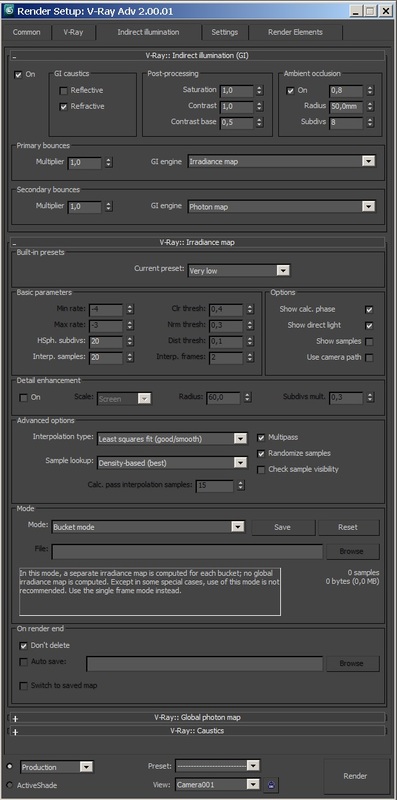Click the Saturation value field

point(237,91)
